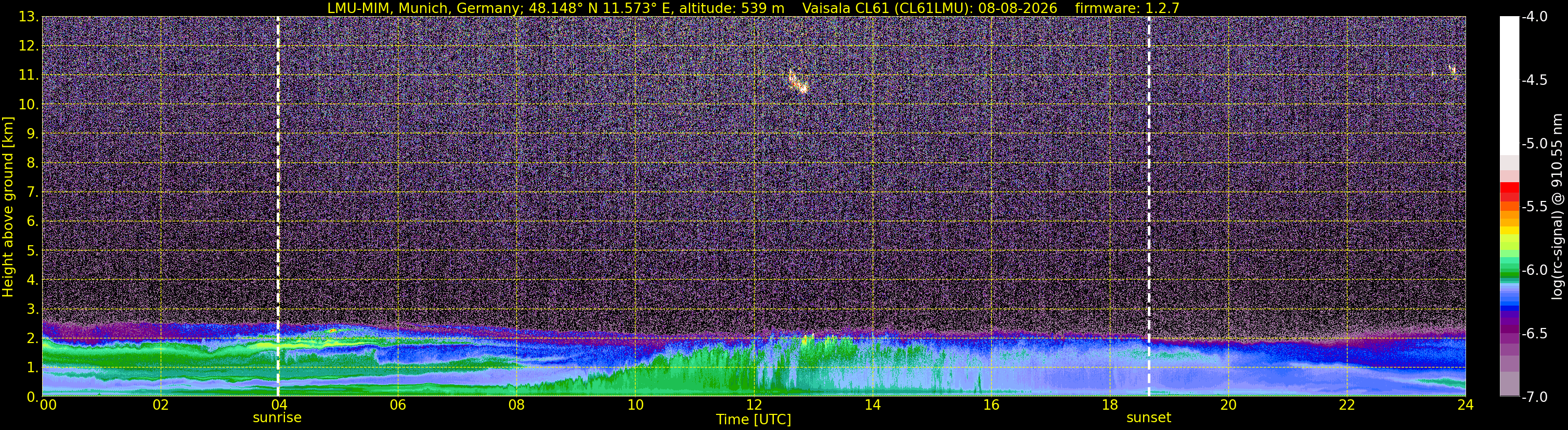Screen dimensions: 1568x430
Task: Click the time axis tick 00
Action: pos(48,405)
